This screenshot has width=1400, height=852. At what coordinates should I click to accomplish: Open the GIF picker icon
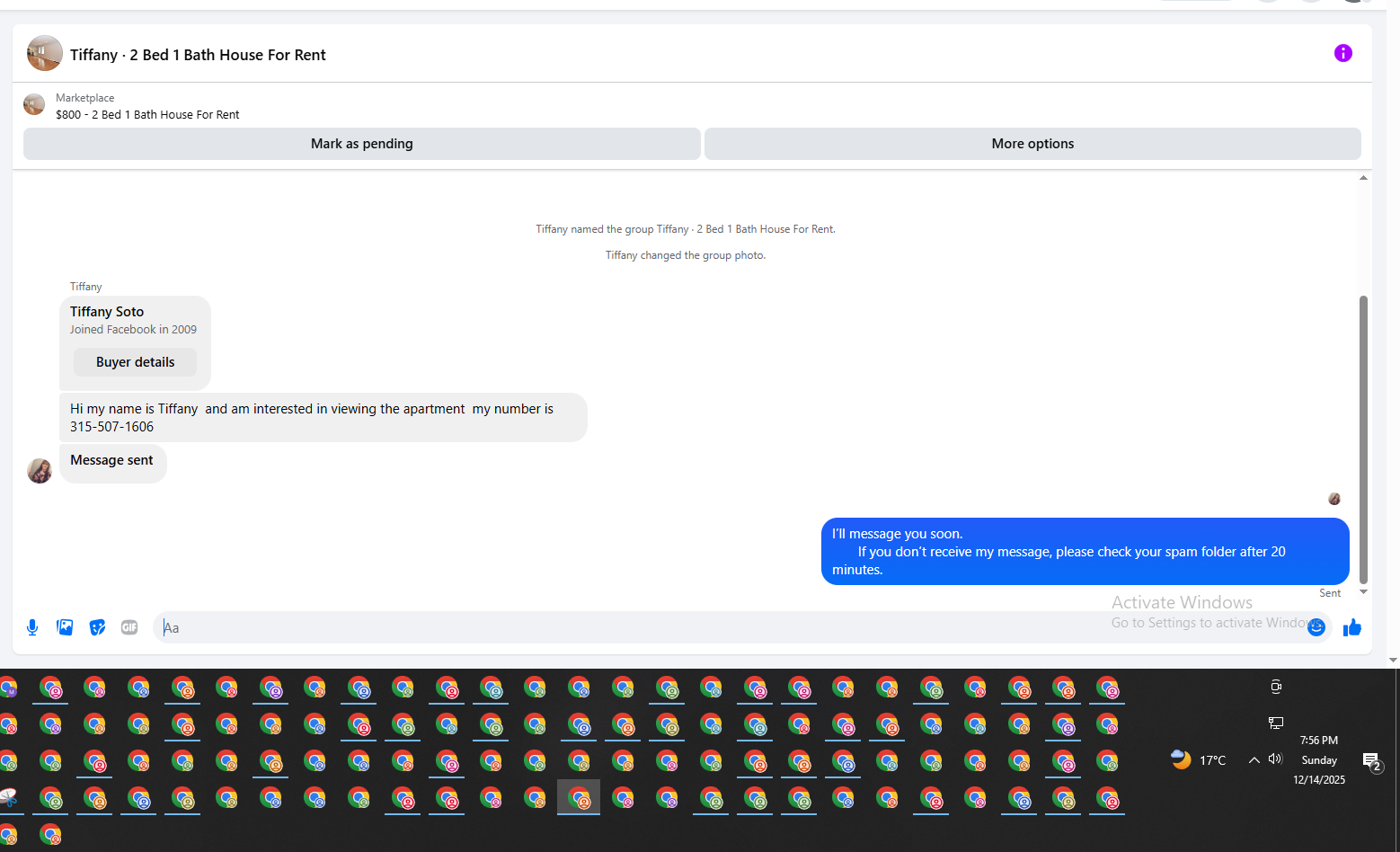pos(129,627)
